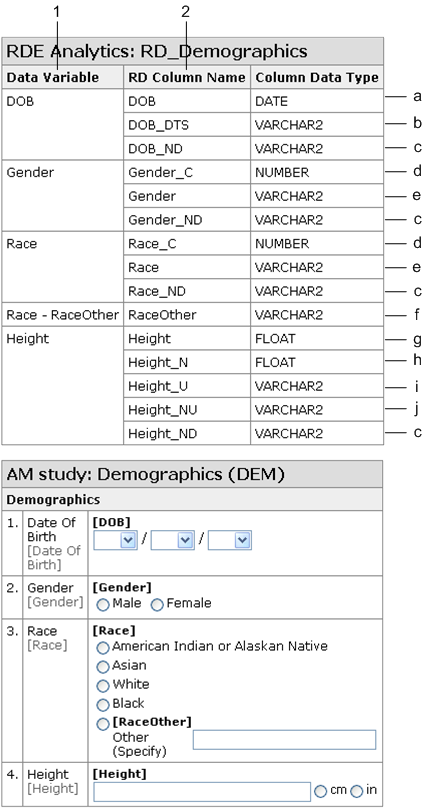Image resolution: width=422 pixels, height=808 pixels.
Task: Click the [Height] bold item label
Action: click(x=120, y=773)
